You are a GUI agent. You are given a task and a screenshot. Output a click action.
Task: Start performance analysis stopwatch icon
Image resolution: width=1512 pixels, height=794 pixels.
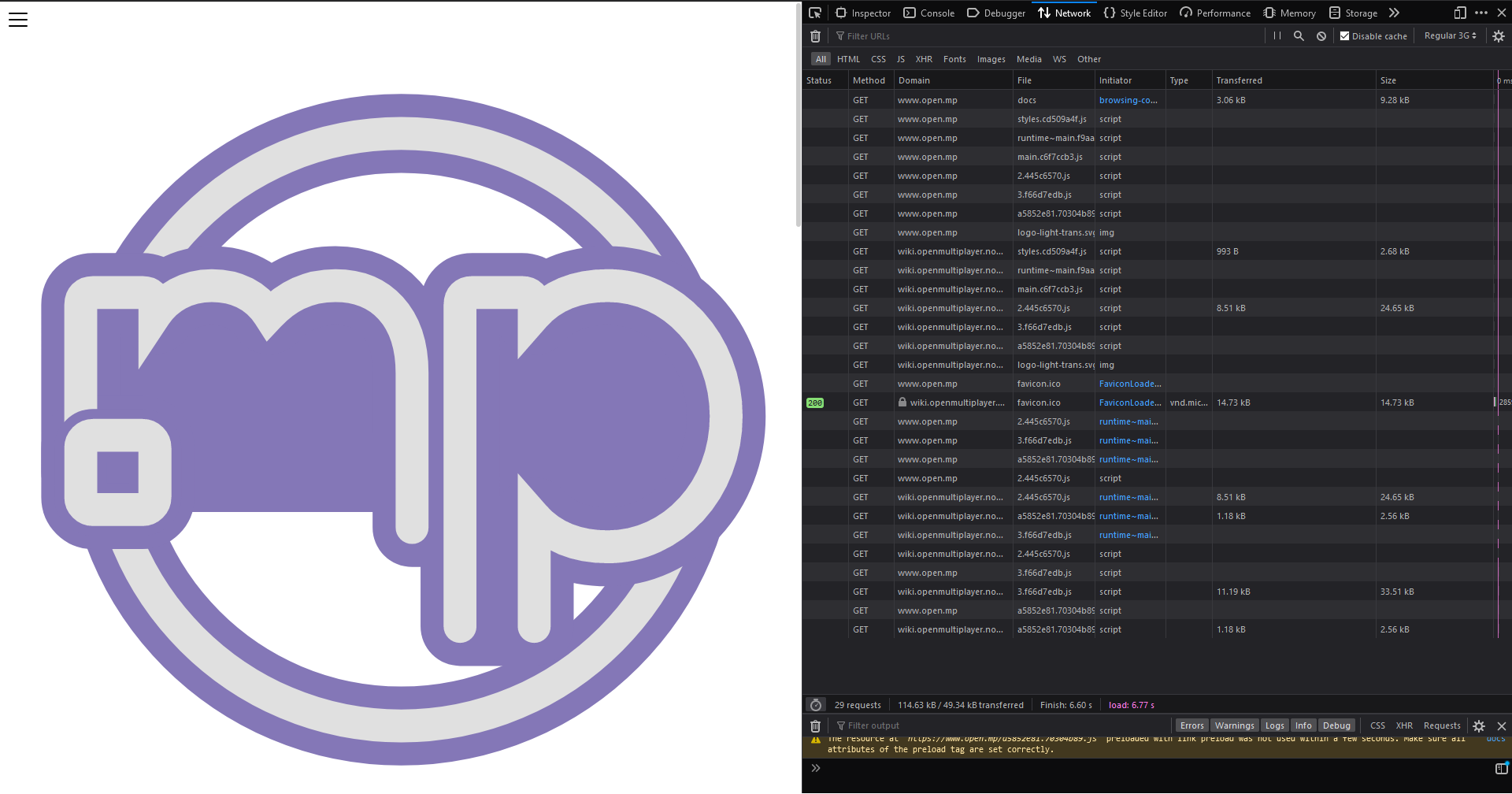coord(816,705)
